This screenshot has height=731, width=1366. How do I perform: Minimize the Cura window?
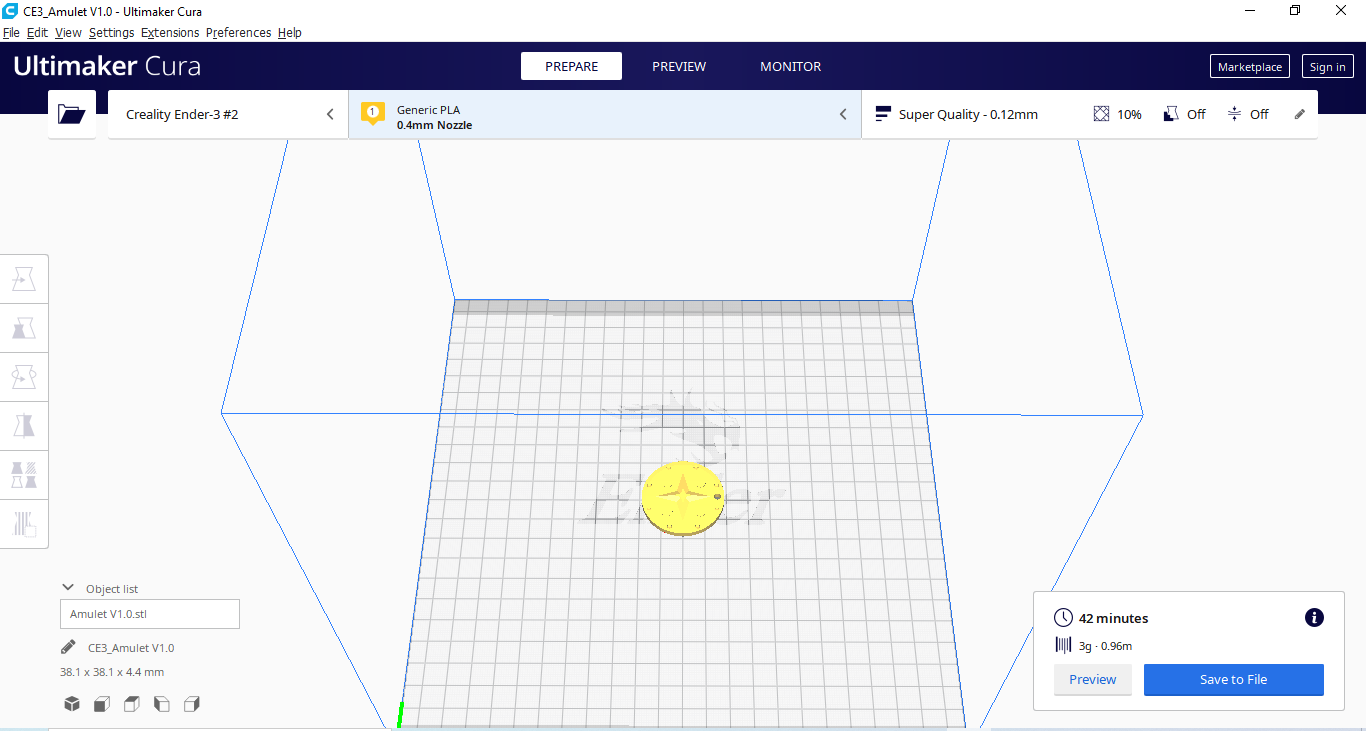coord(1250,11)
